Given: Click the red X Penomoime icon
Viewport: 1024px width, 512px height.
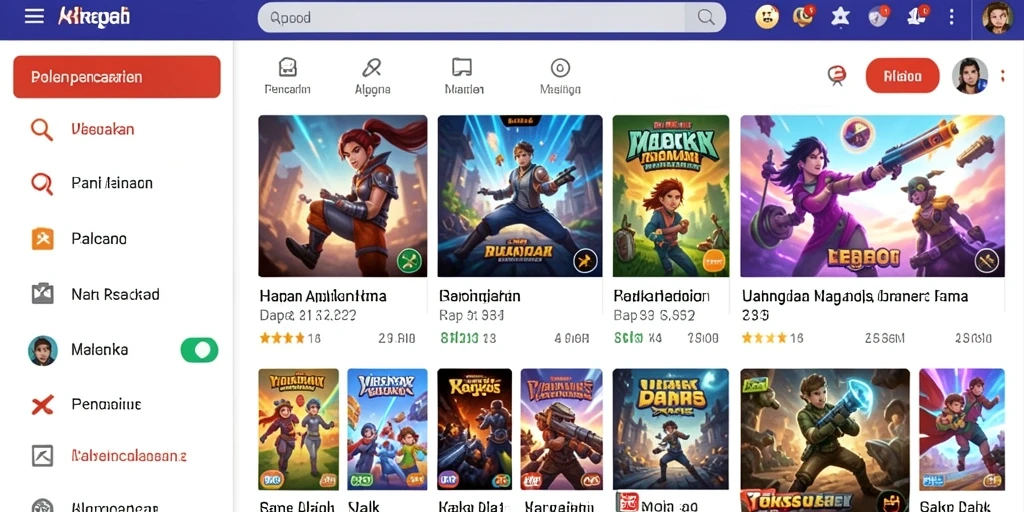Looking at the screenshot, I should tap(42, 405).
